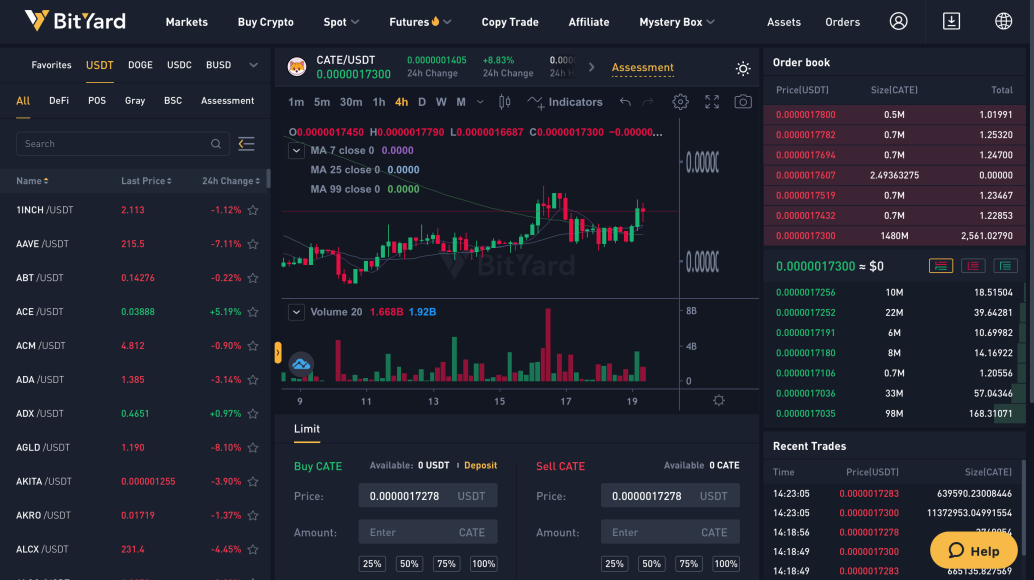Open the user account profile icon
Screen dimensions: 1034x580
pyautogui.click(x=898, y=22)
